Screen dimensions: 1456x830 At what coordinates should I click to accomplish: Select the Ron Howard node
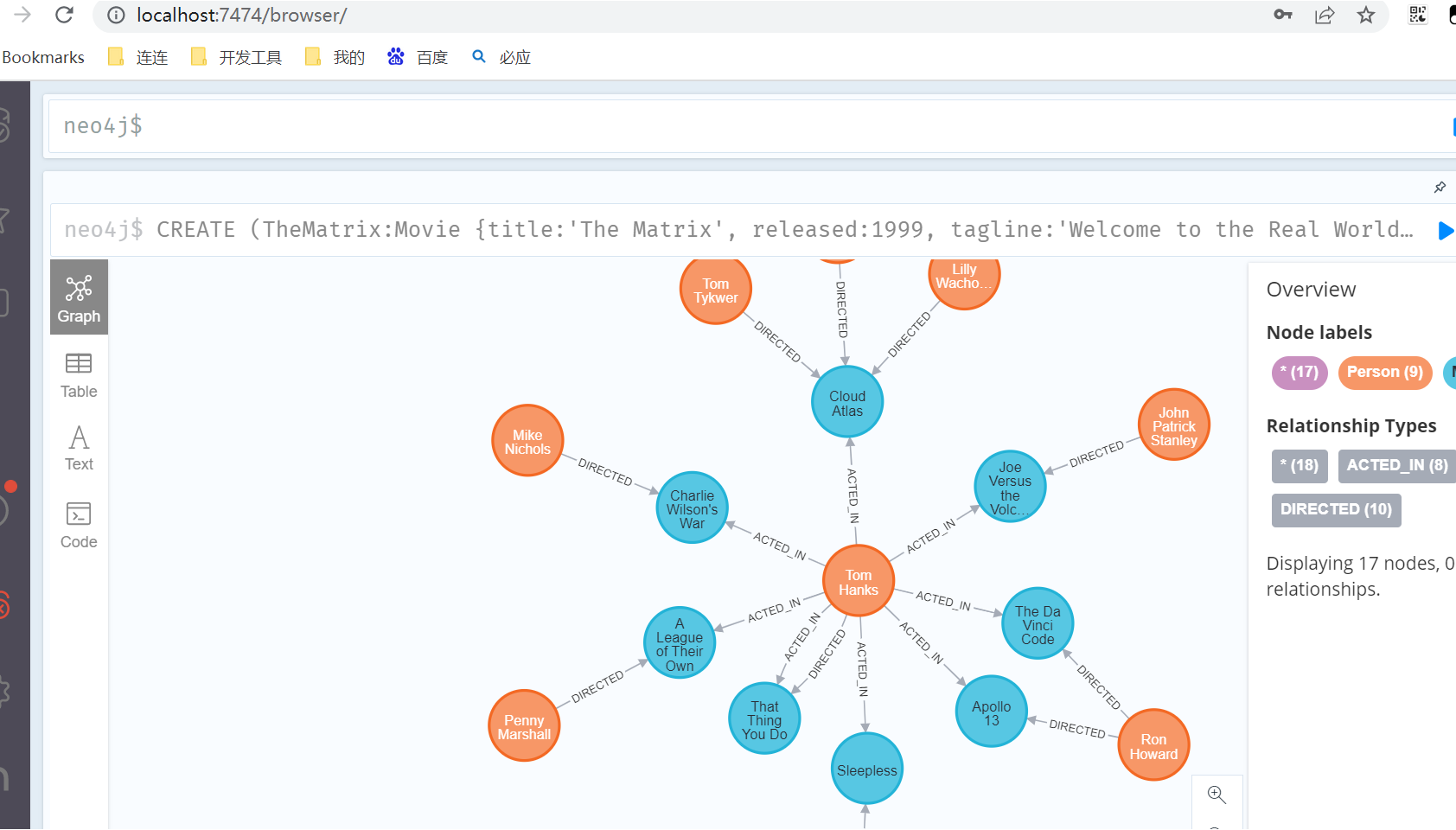point(1154,745)
